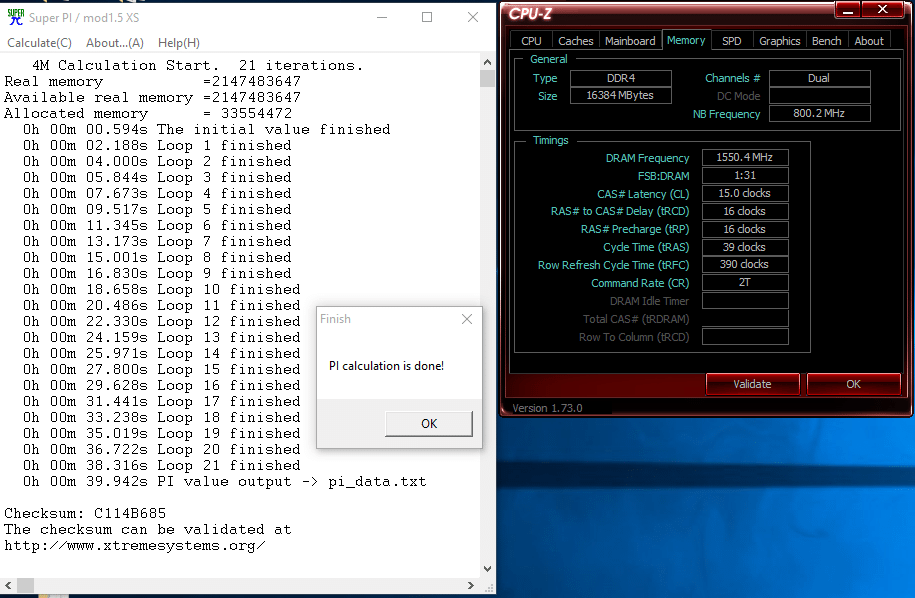Screen dimensions: 915x598
Task: Click the Validate button in CPU-Z
Action: tap(752, 384)
